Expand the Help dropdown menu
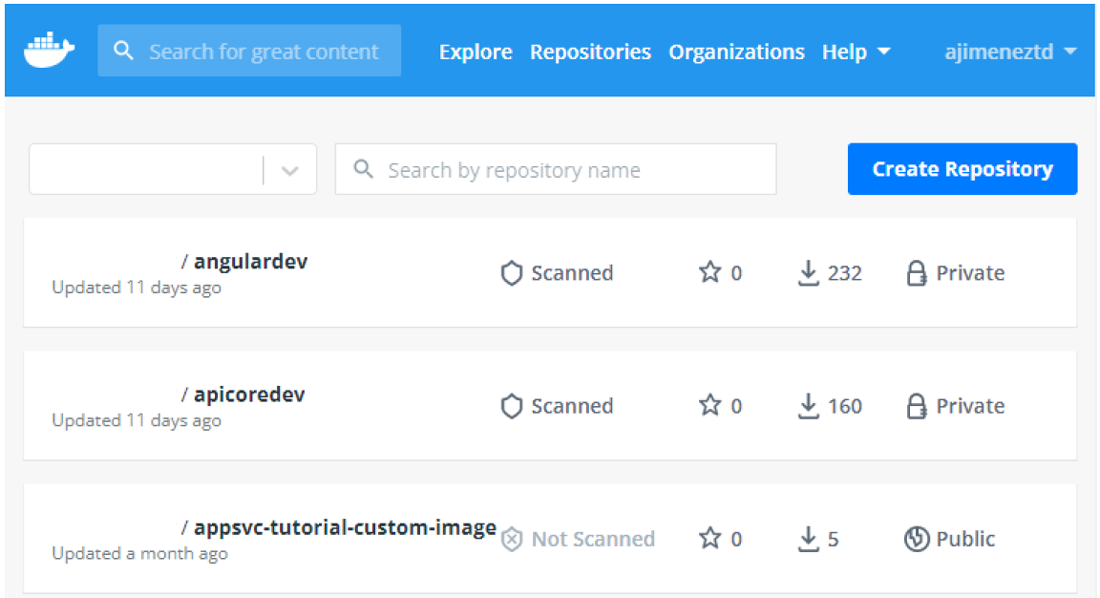This screenshot has height=598, width=1100. click(x=856, y=52)
